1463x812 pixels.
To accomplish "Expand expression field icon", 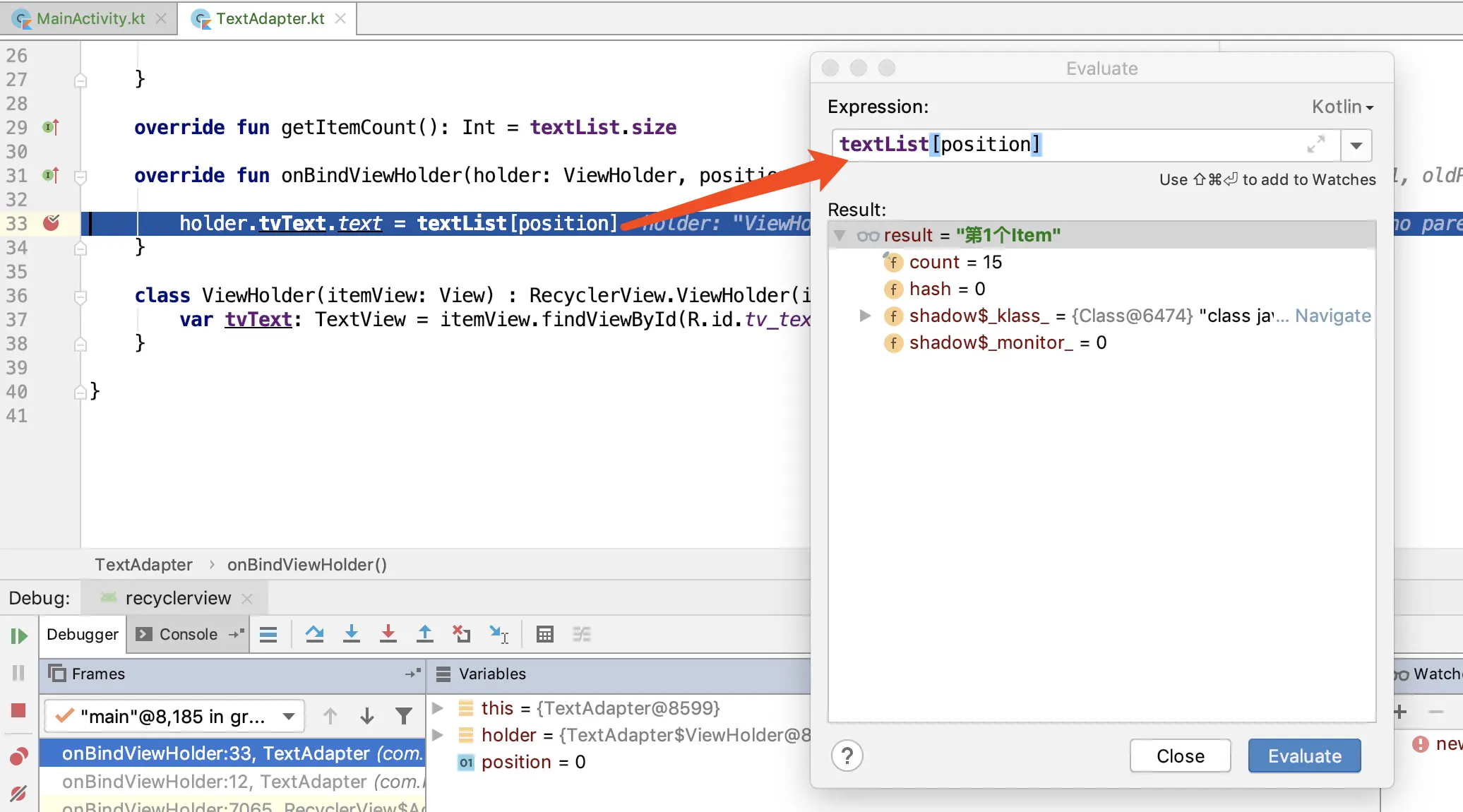I will 1316,145.
